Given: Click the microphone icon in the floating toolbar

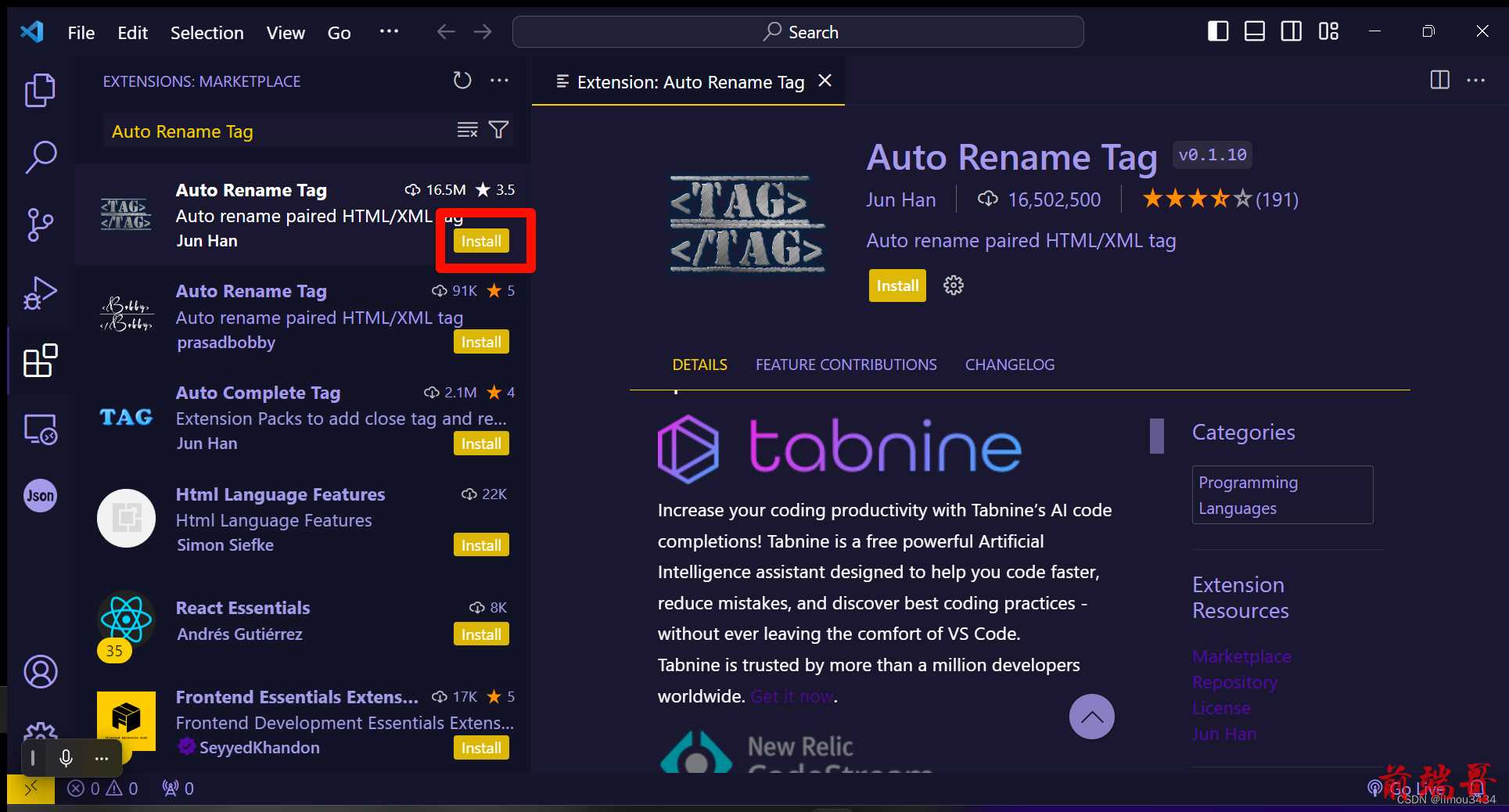Looking at the screenshot, I should [x=66, y=758].
